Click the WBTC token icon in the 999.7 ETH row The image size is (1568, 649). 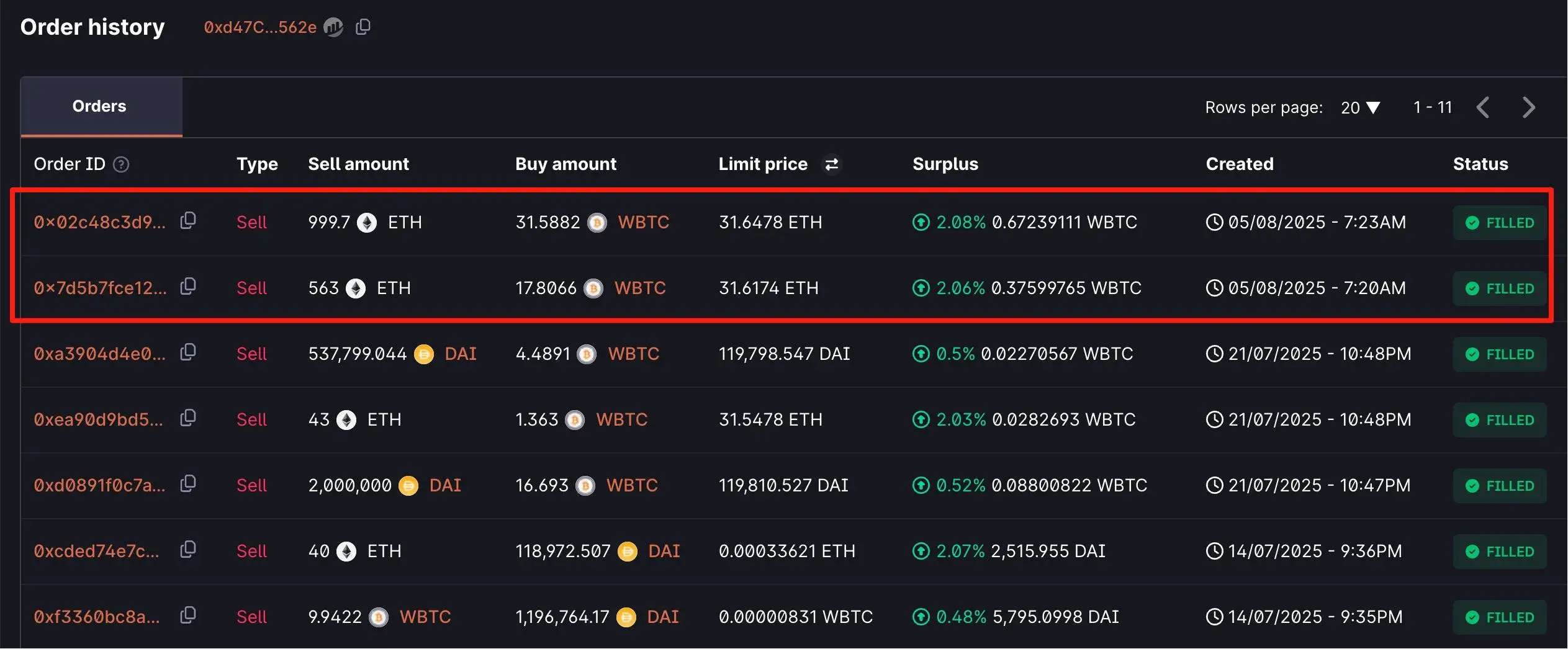597,222
